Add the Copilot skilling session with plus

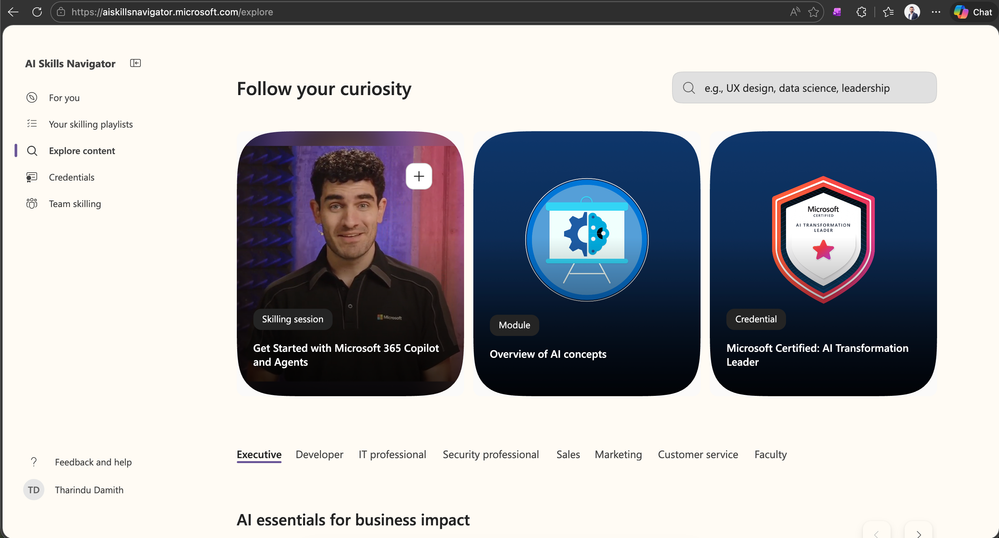(x=419, y=176)
